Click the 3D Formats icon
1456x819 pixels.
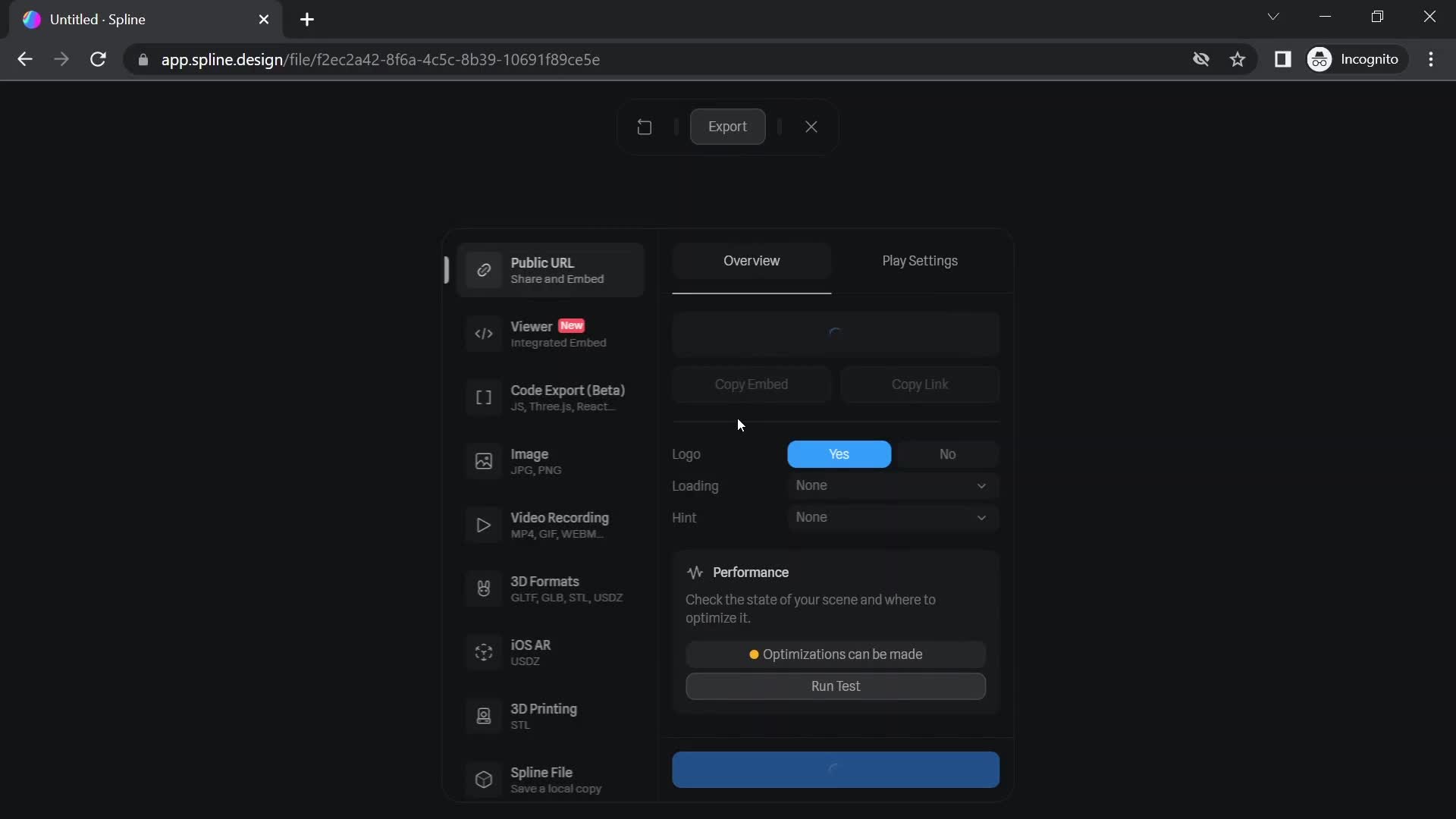coord(484,588)
